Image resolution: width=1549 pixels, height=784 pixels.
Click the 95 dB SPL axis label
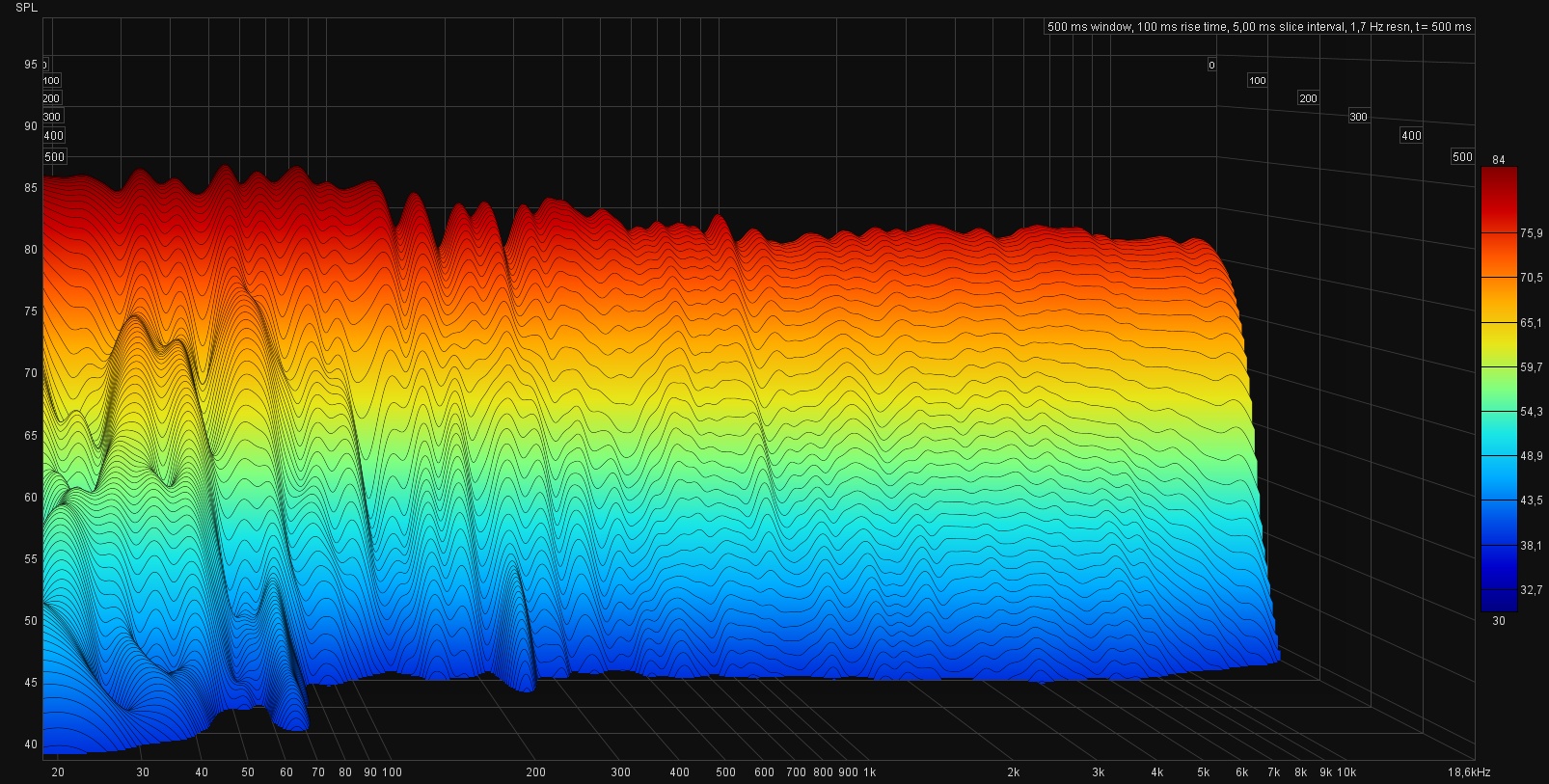31,65
